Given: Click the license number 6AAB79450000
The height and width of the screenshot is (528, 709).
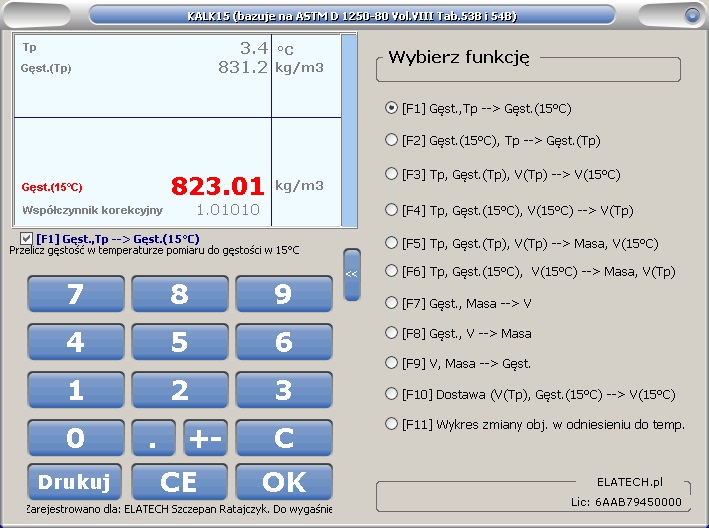Looking at the screenshot, I should click(638, 502).
